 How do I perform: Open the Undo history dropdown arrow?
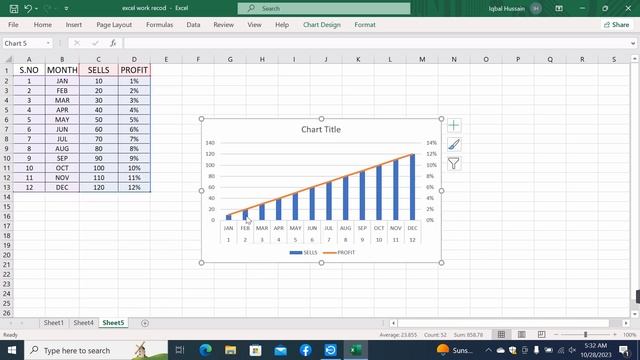click(x=36, y=9)
